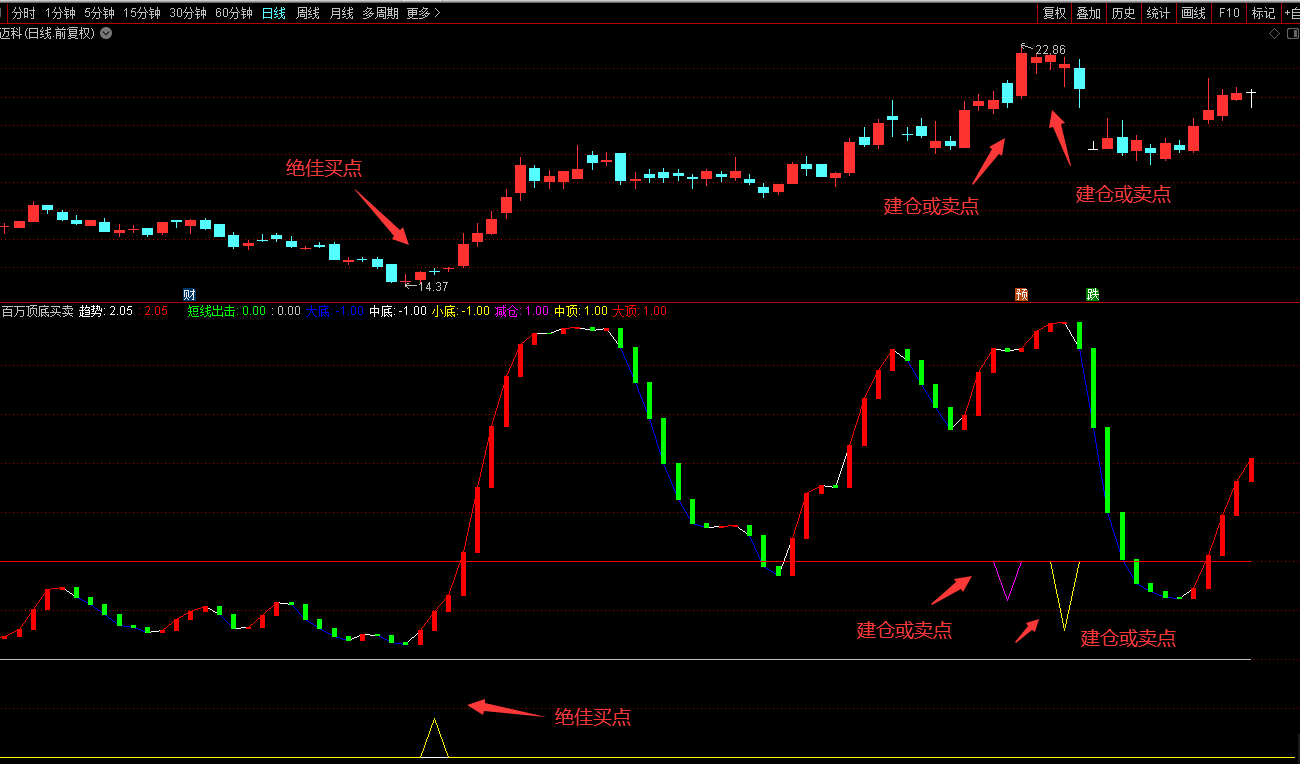Switch to 分时 intraday chart tab
Image resolution: width=1300 pixels, height=764 pixels.
tap(23, 13)
